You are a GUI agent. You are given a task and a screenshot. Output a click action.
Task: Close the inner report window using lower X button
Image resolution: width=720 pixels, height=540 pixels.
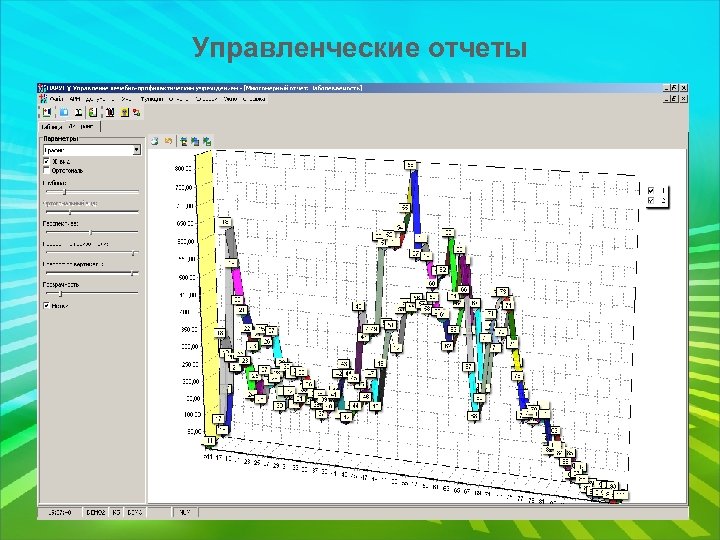[x=684, y=99]
